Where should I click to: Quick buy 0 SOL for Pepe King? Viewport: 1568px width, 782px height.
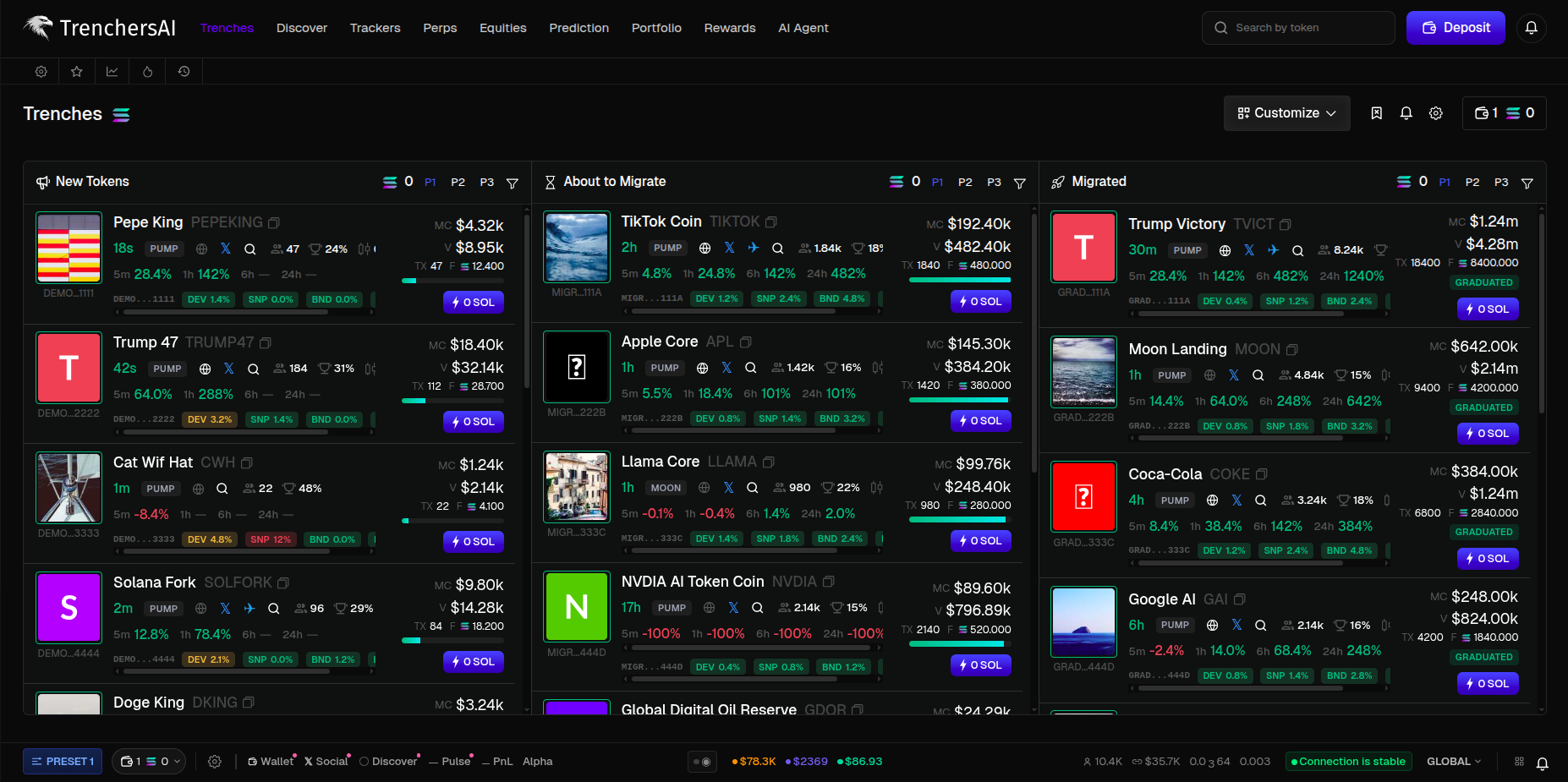(474, 303)
